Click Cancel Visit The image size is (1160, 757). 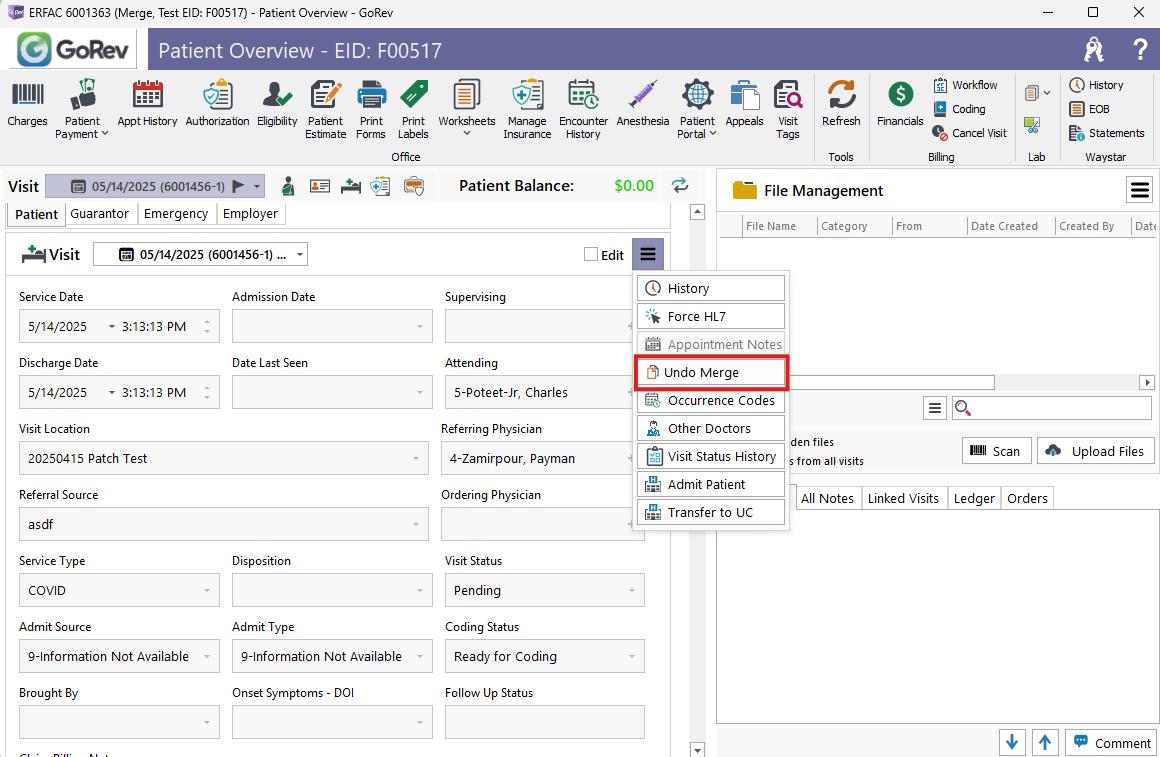(970, 133)
